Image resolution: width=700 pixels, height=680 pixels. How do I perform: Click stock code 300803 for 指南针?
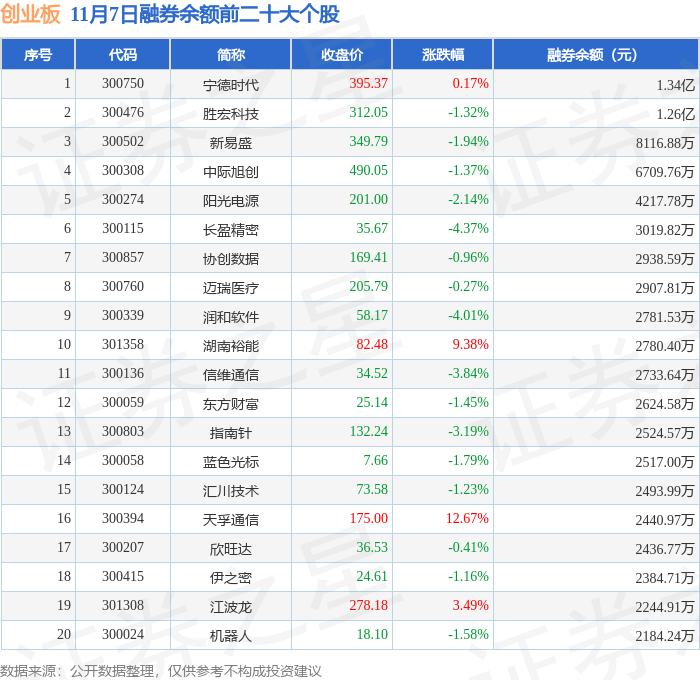point(123,431)
